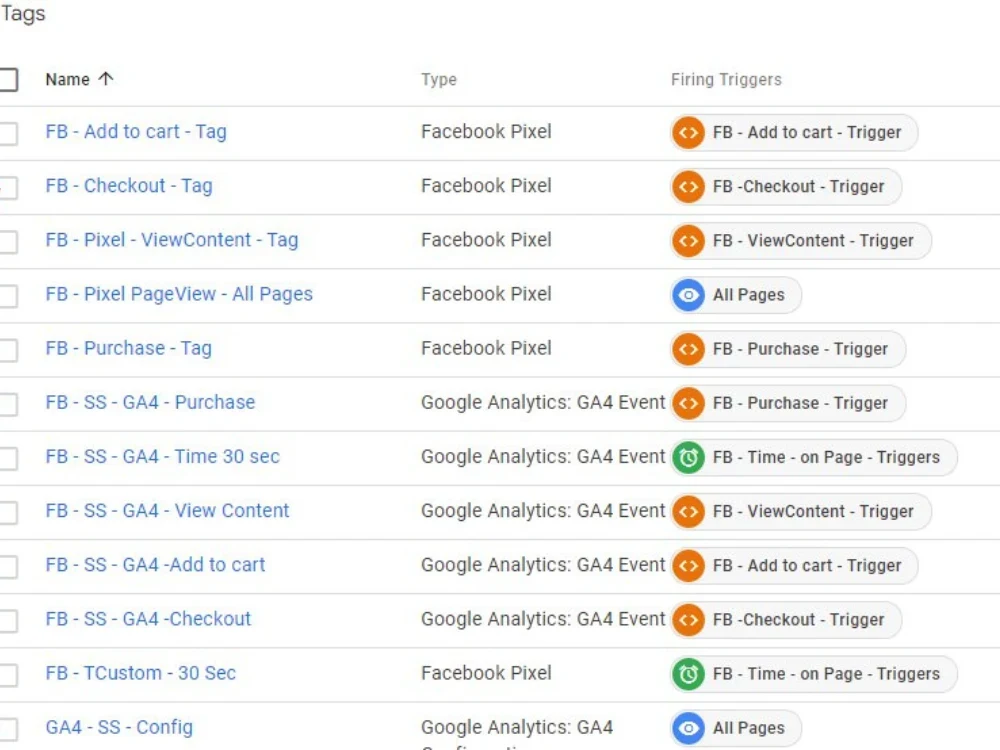Click the FB - Time - on Page - Triggers chip for FB - TCustom - 30 Sec

pyautogui.click(x=825, y=674)
